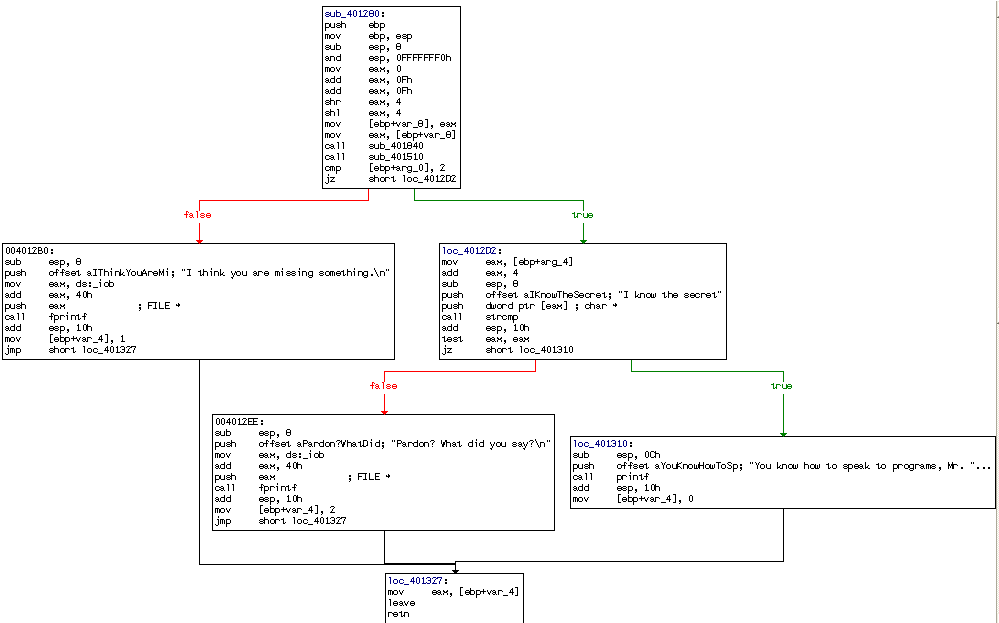Select the 'mov eax, 0' instruction

363,69
